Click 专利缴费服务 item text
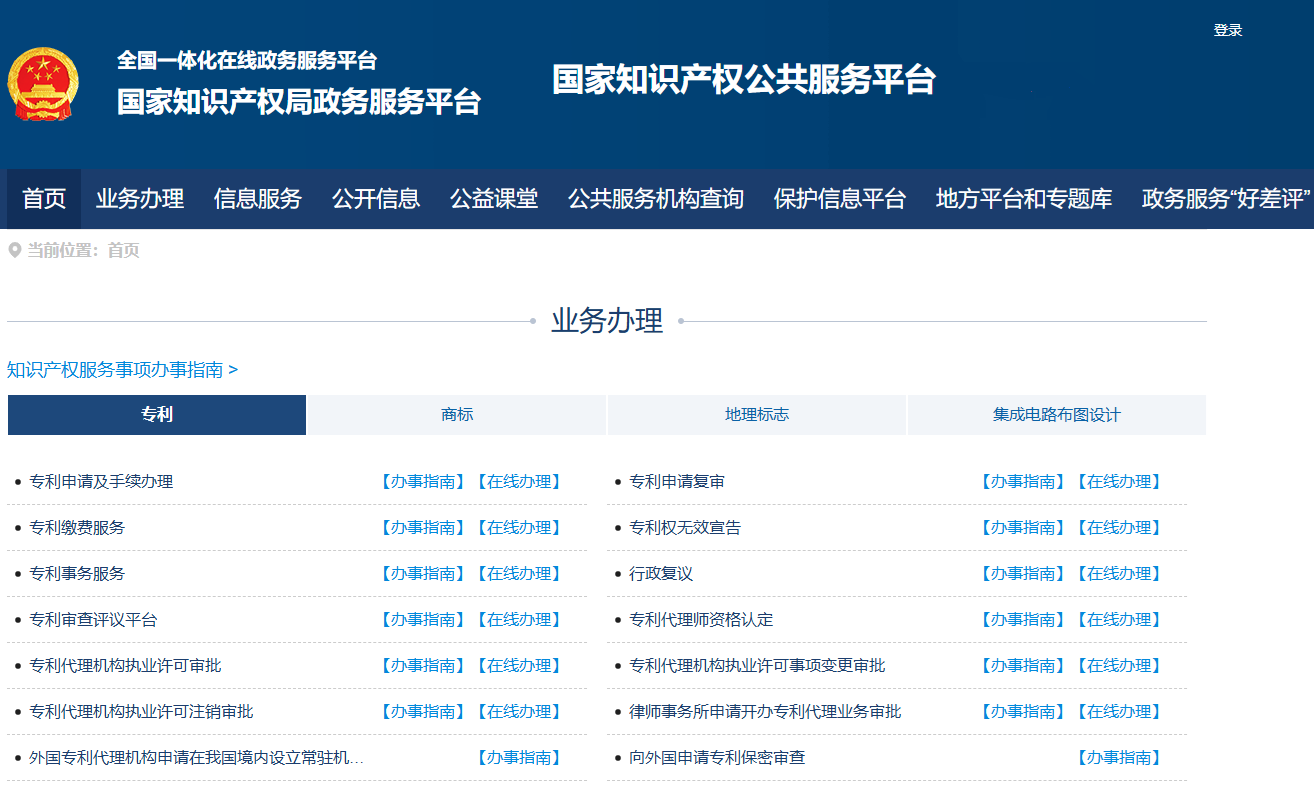 (x=77, y=528)
